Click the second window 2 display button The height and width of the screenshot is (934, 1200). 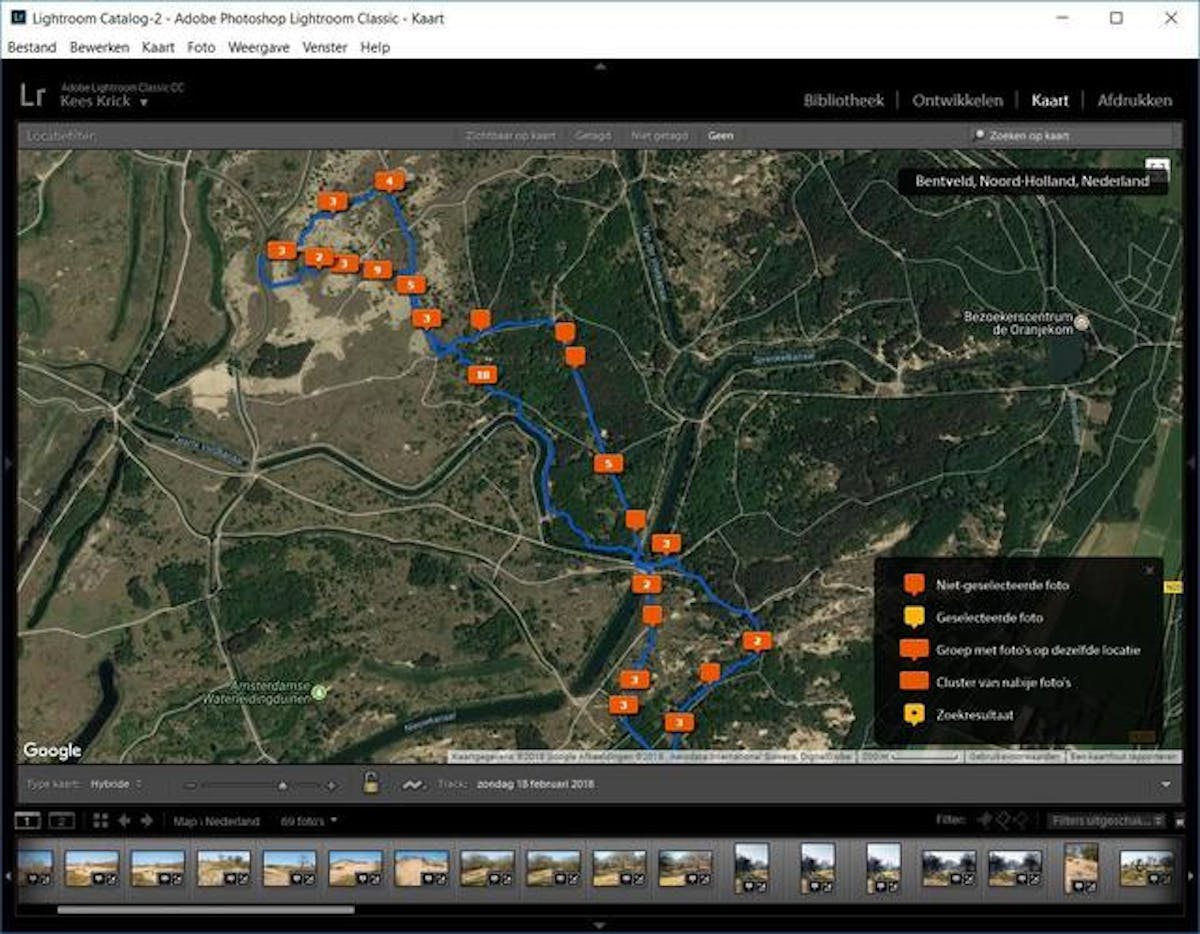(x=62, y=821)
